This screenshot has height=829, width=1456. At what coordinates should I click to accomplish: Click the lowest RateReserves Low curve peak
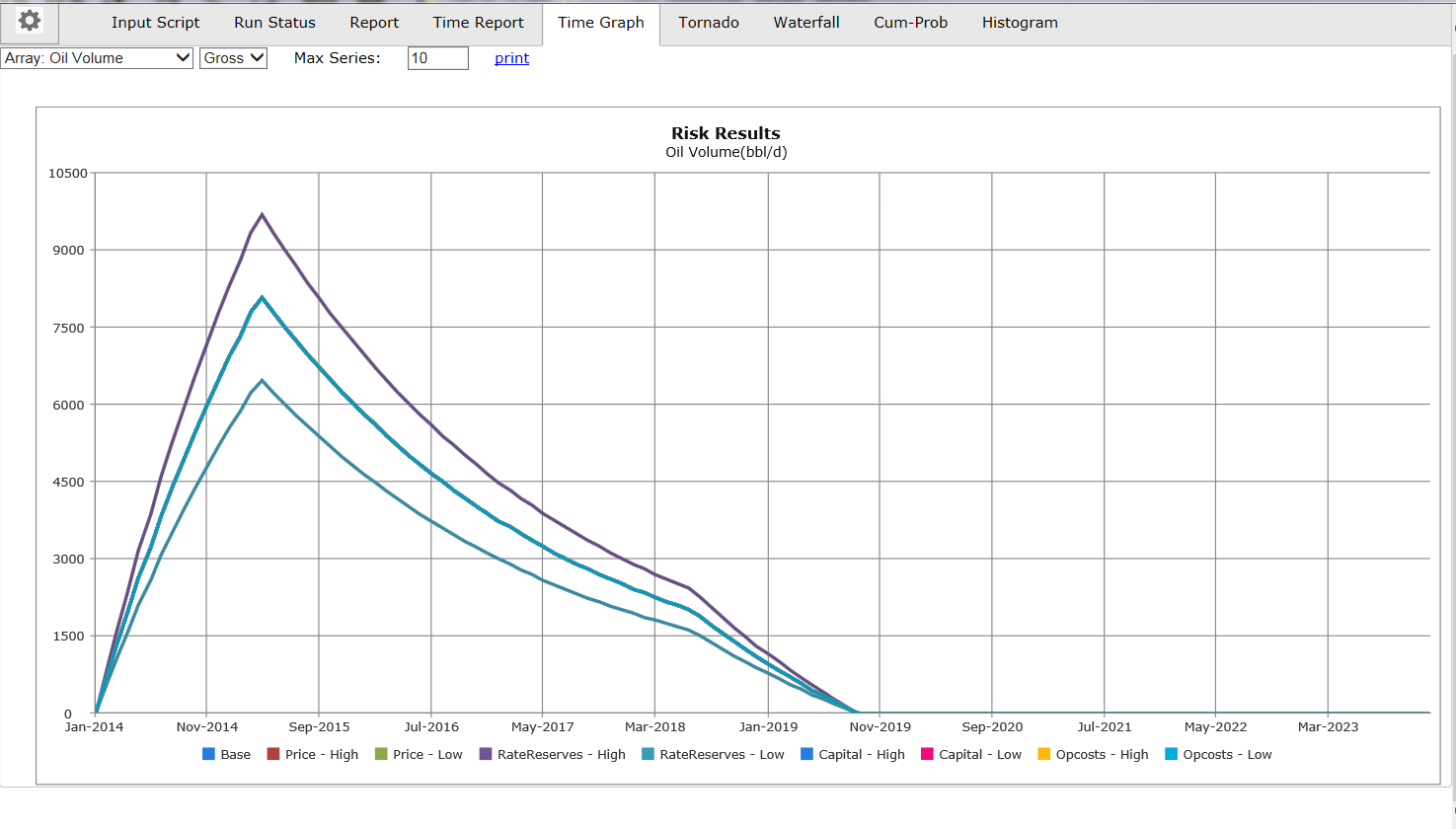point(262,380)
